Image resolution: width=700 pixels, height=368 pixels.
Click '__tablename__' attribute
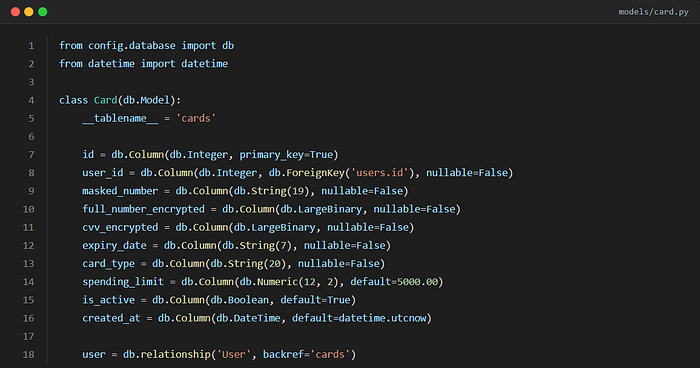120,118
